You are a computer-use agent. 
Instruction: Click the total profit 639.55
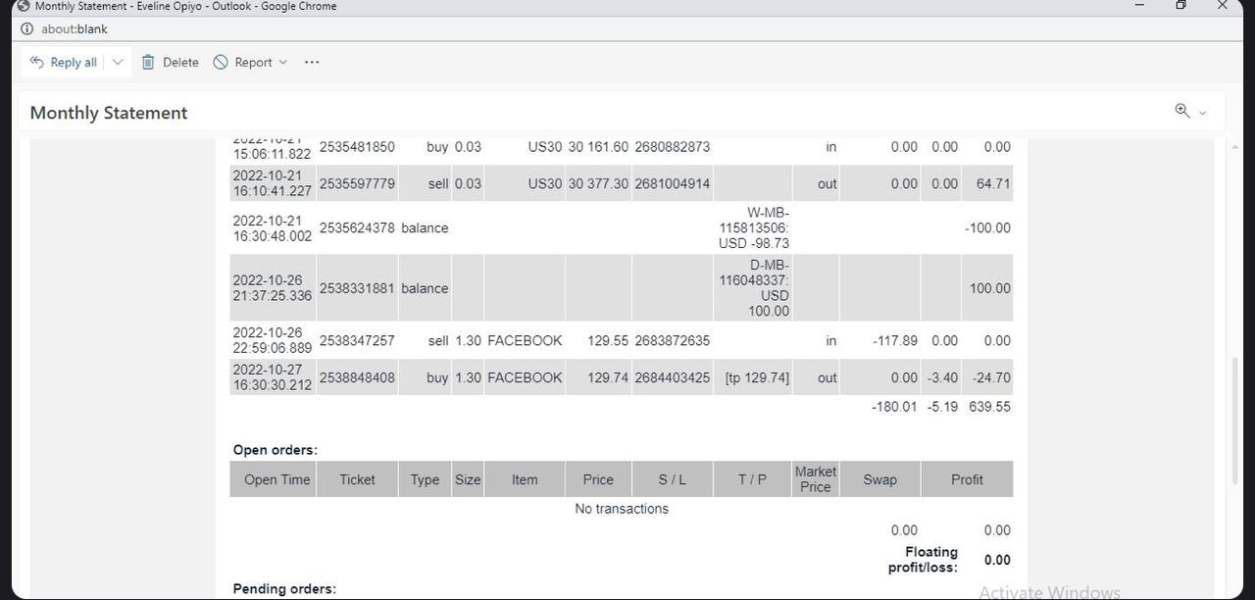tap(990, 407)
